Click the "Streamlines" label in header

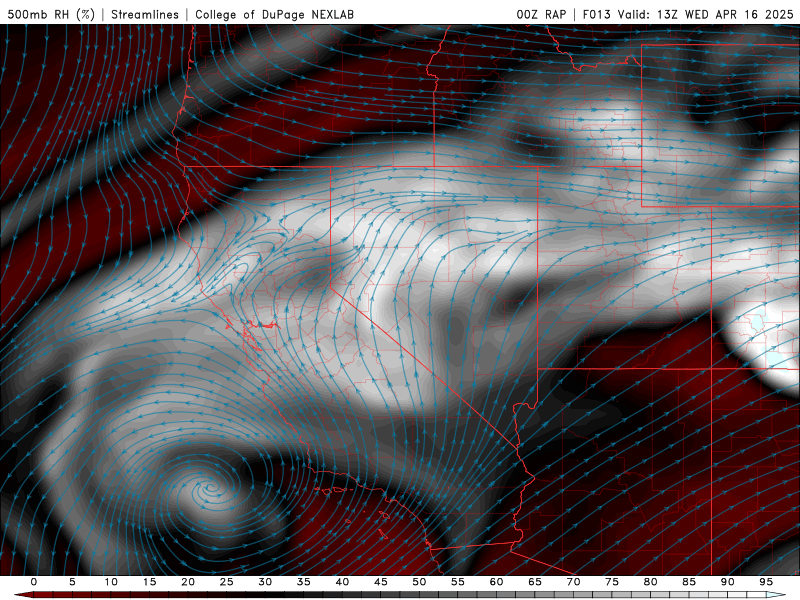[145, 14]
